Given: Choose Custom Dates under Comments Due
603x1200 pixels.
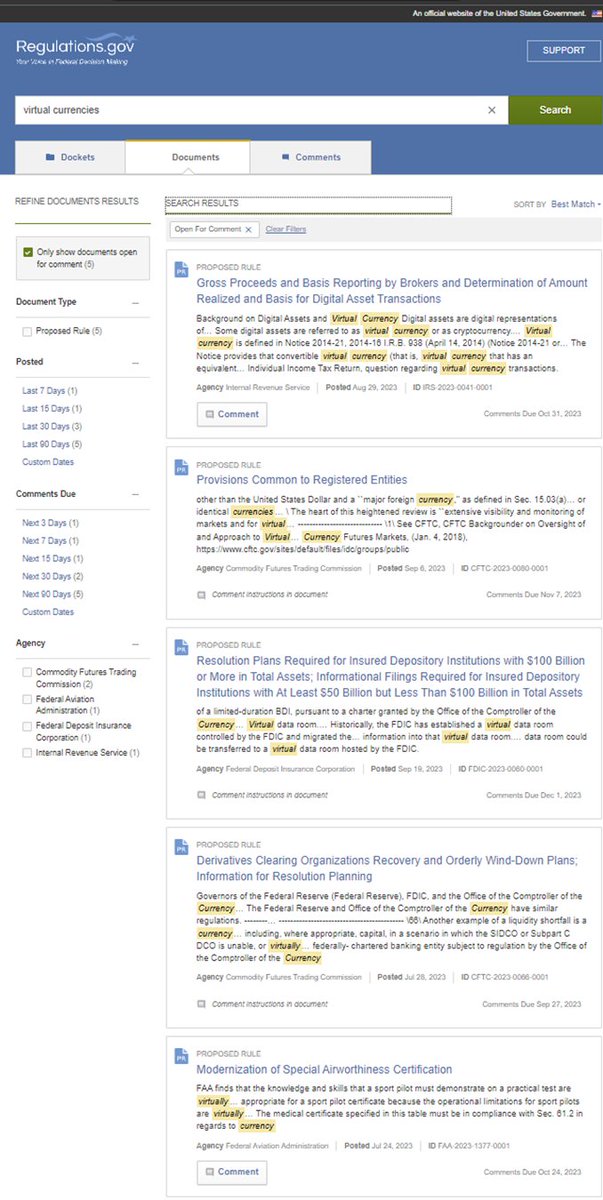Looking at the screenshot, I should (48, 612).
